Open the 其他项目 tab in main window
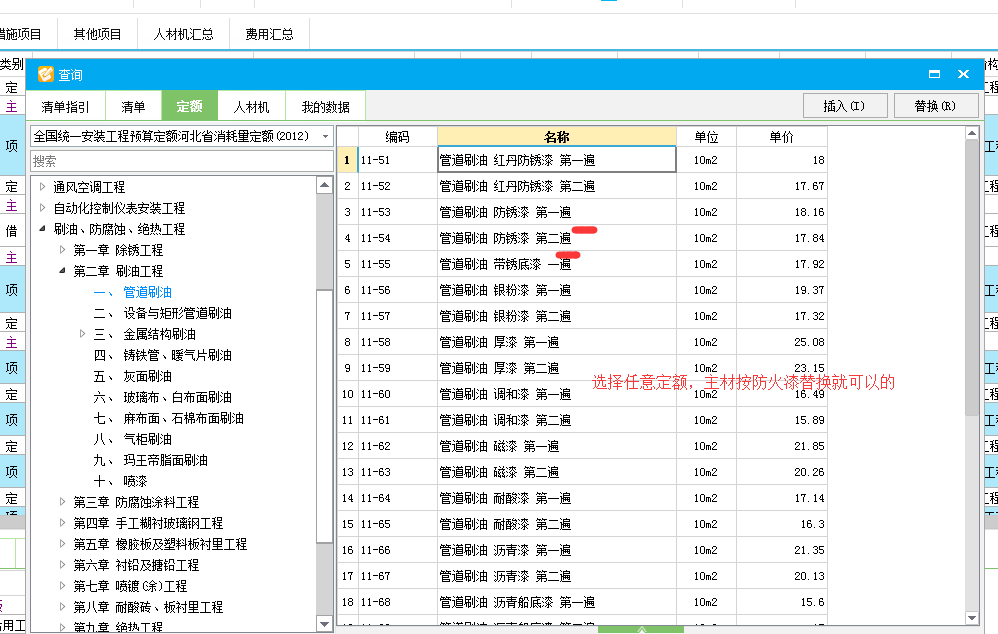998x634 pixels. point(97,34)
